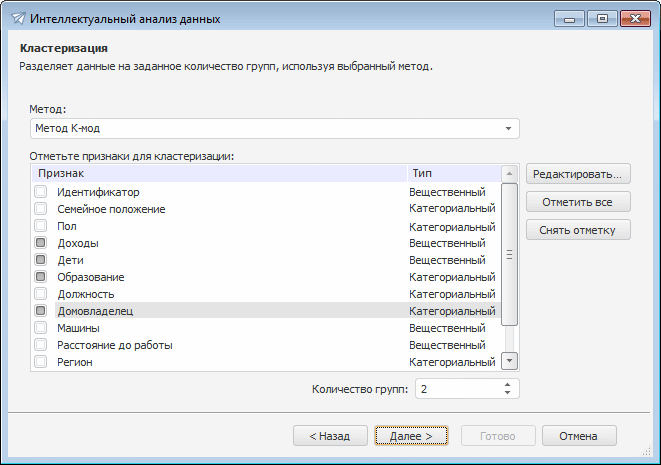
Task: Click the Тип column header
Action: pos(452,173)
